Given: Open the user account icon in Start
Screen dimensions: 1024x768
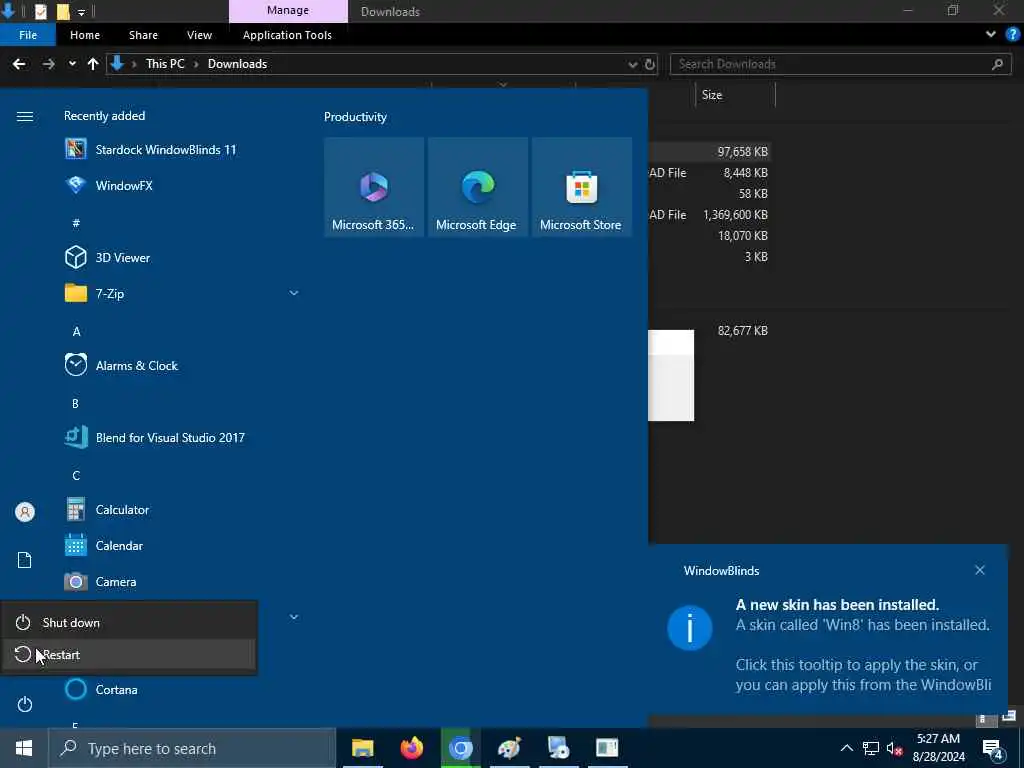Looking at the screenshot, I should (24, 512).
